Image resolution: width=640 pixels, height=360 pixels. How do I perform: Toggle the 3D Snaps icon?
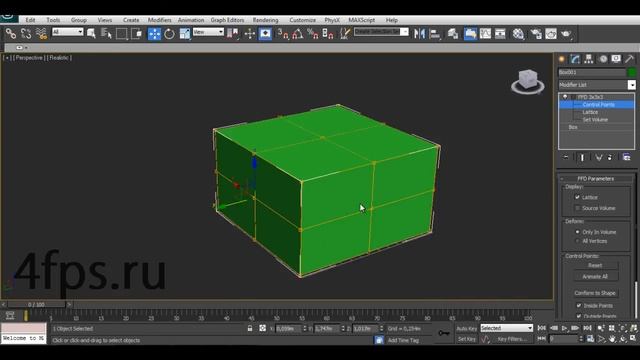[283, 33]
